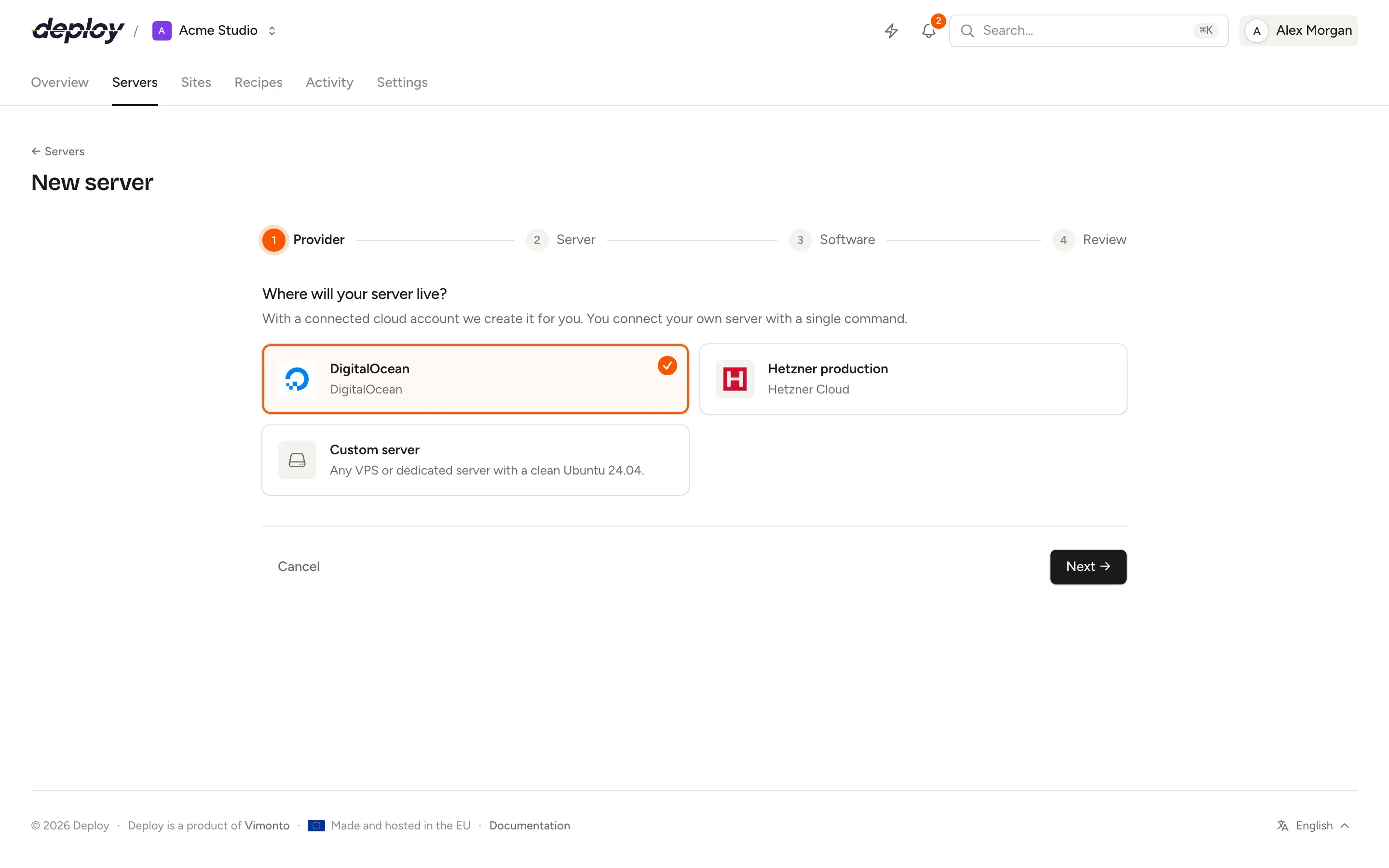
Task: Click the deploy logo
Action: 78,30
